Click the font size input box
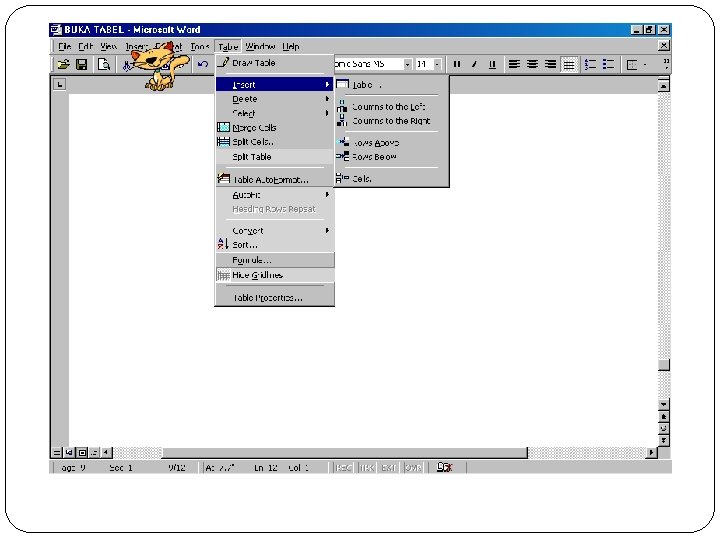This screenshot has height=540, width=720. [x=424, y=64]
